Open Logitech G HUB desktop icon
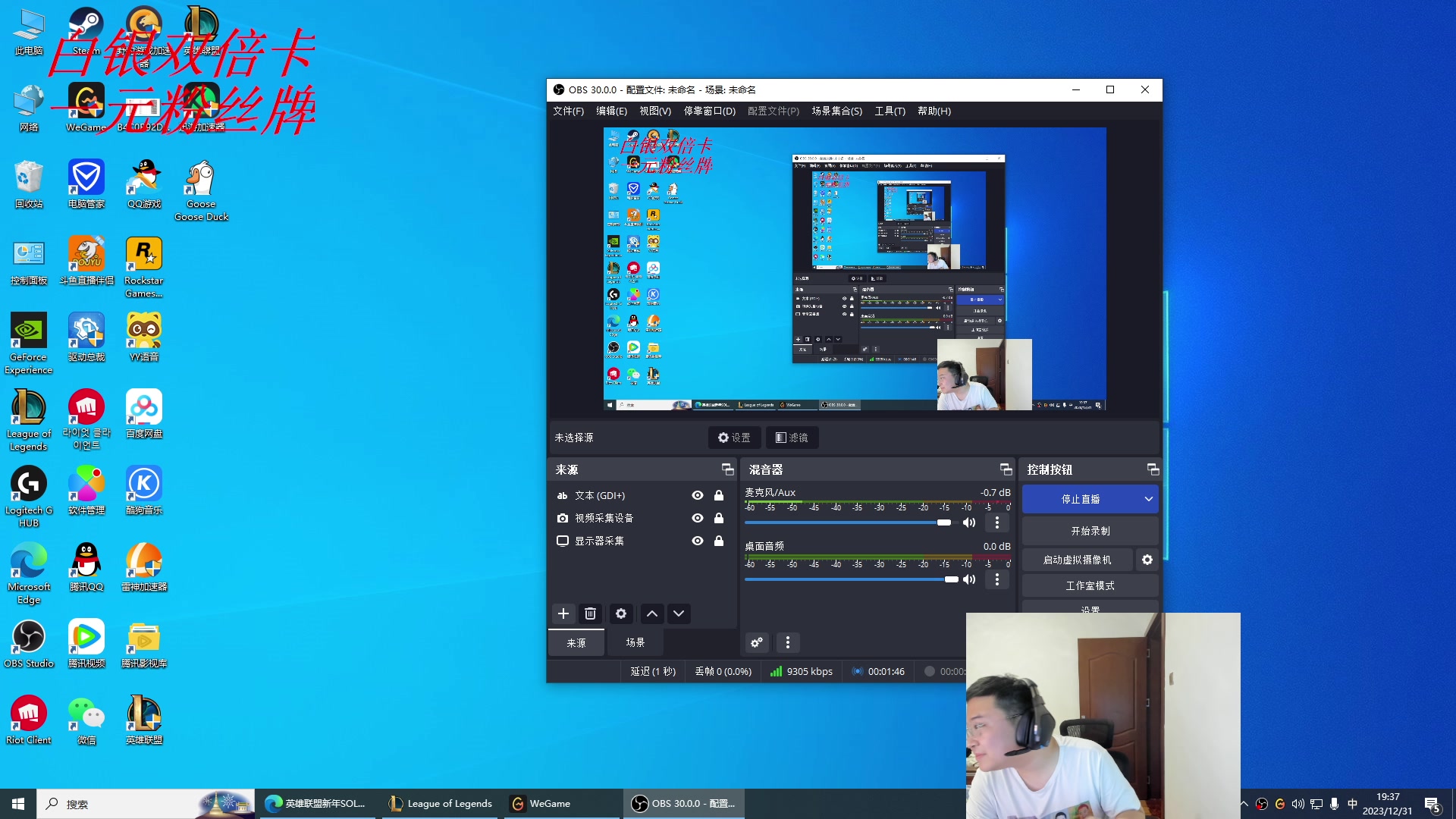 point(29,497)
